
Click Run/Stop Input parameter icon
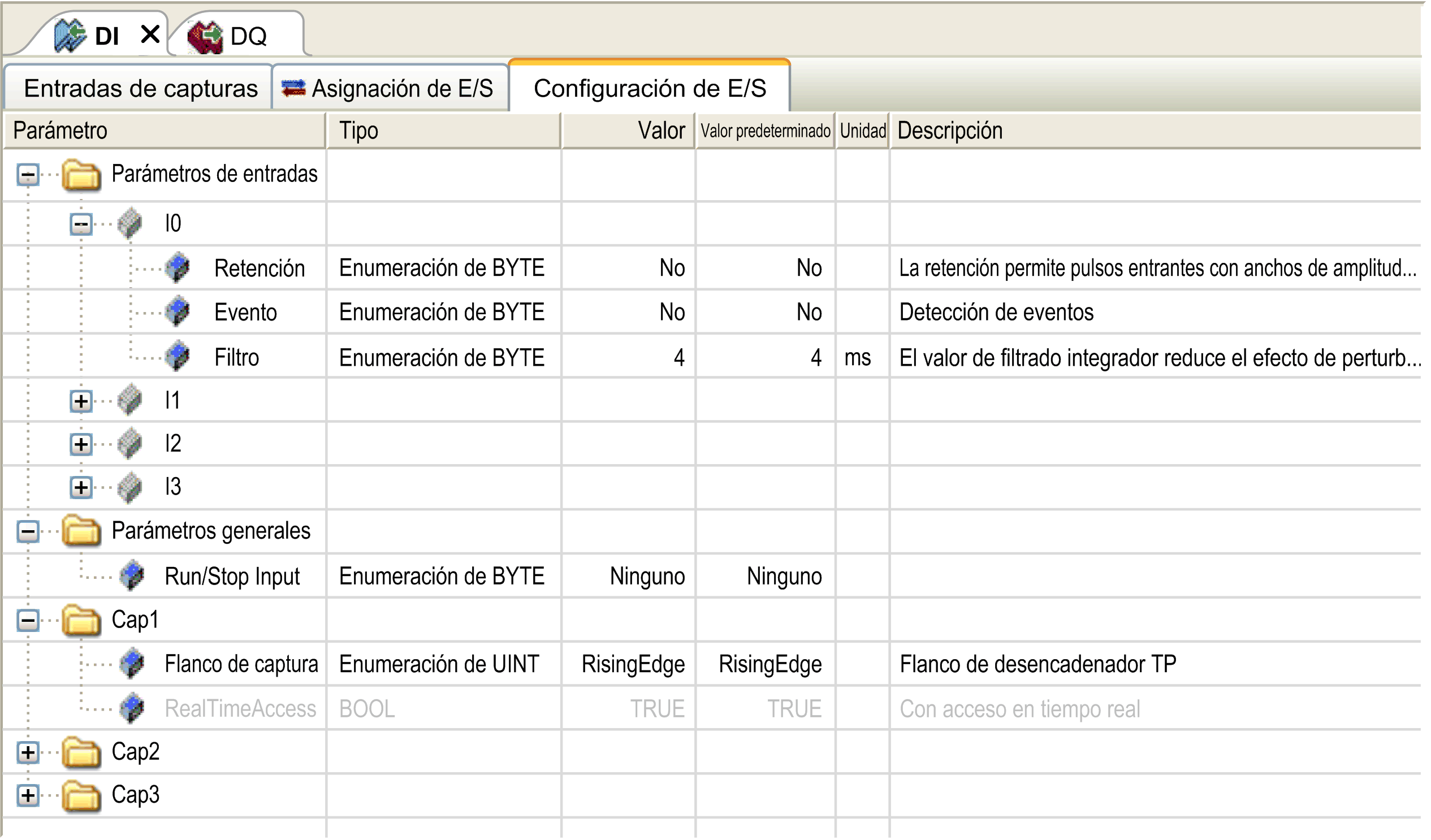click(132, 576)
